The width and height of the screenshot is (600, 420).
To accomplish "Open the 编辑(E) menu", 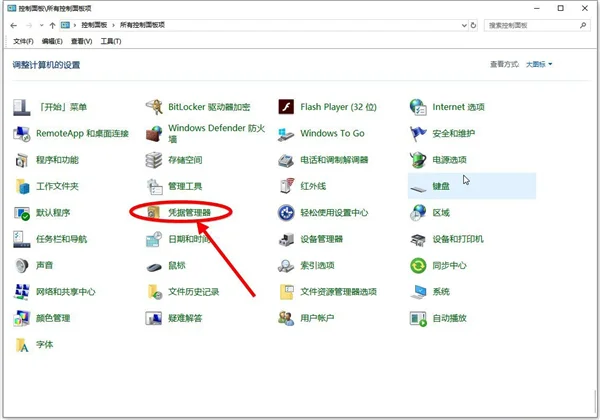I will click(x=52, y=41).
